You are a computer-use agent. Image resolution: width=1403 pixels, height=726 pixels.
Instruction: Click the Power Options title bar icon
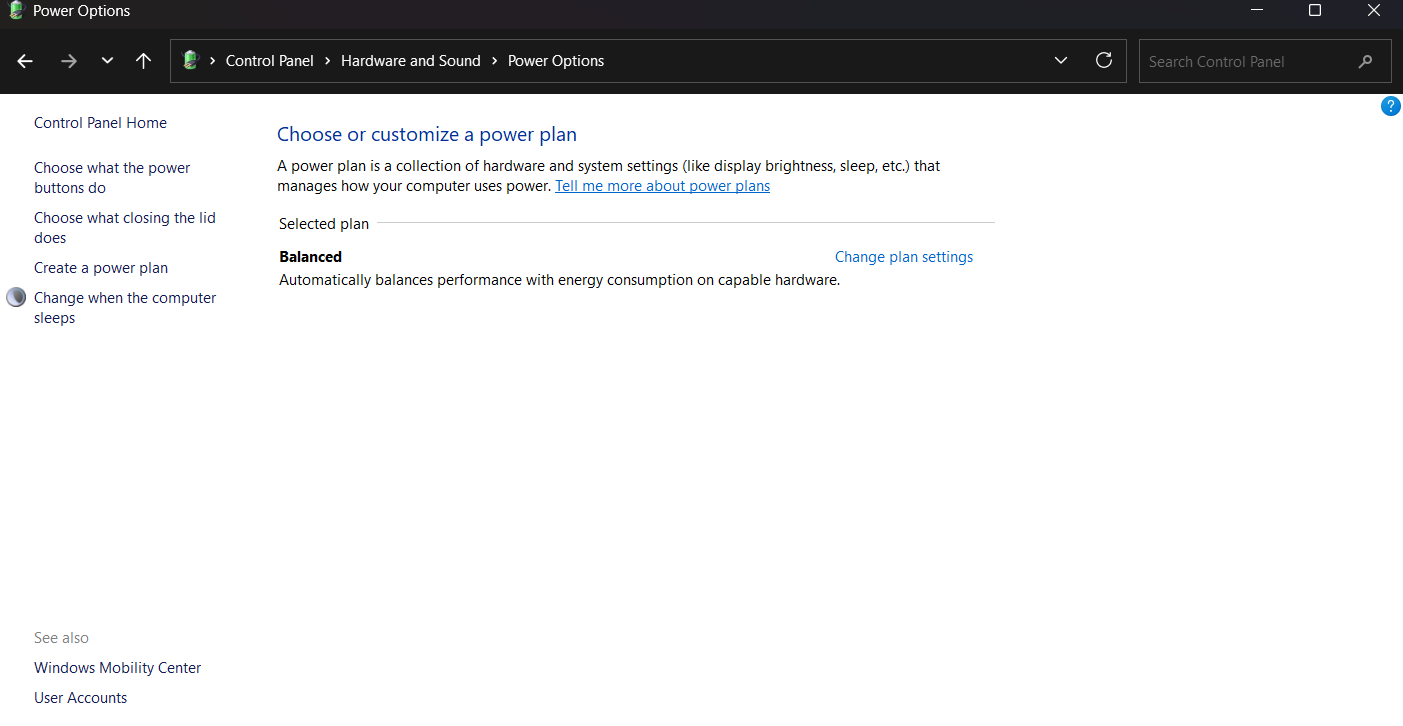[15, 11]
